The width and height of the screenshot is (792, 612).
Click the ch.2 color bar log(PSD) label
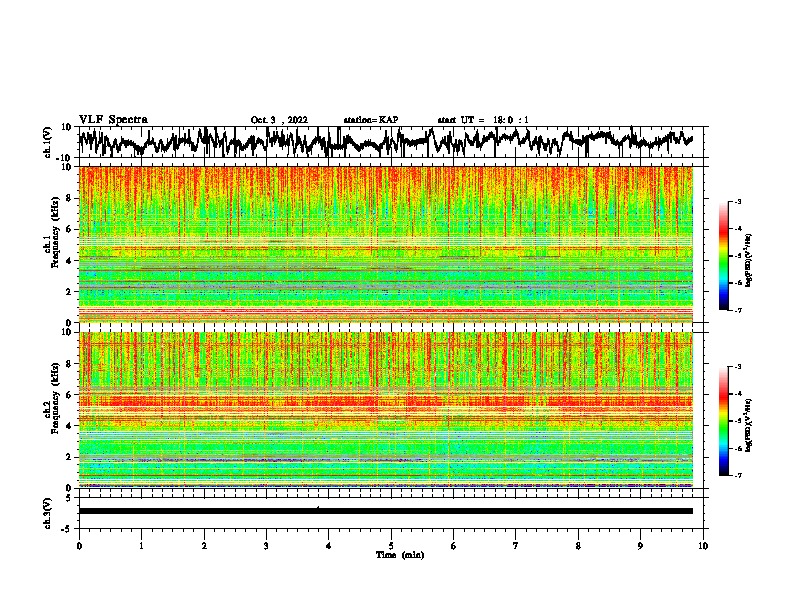click(749, 425)
